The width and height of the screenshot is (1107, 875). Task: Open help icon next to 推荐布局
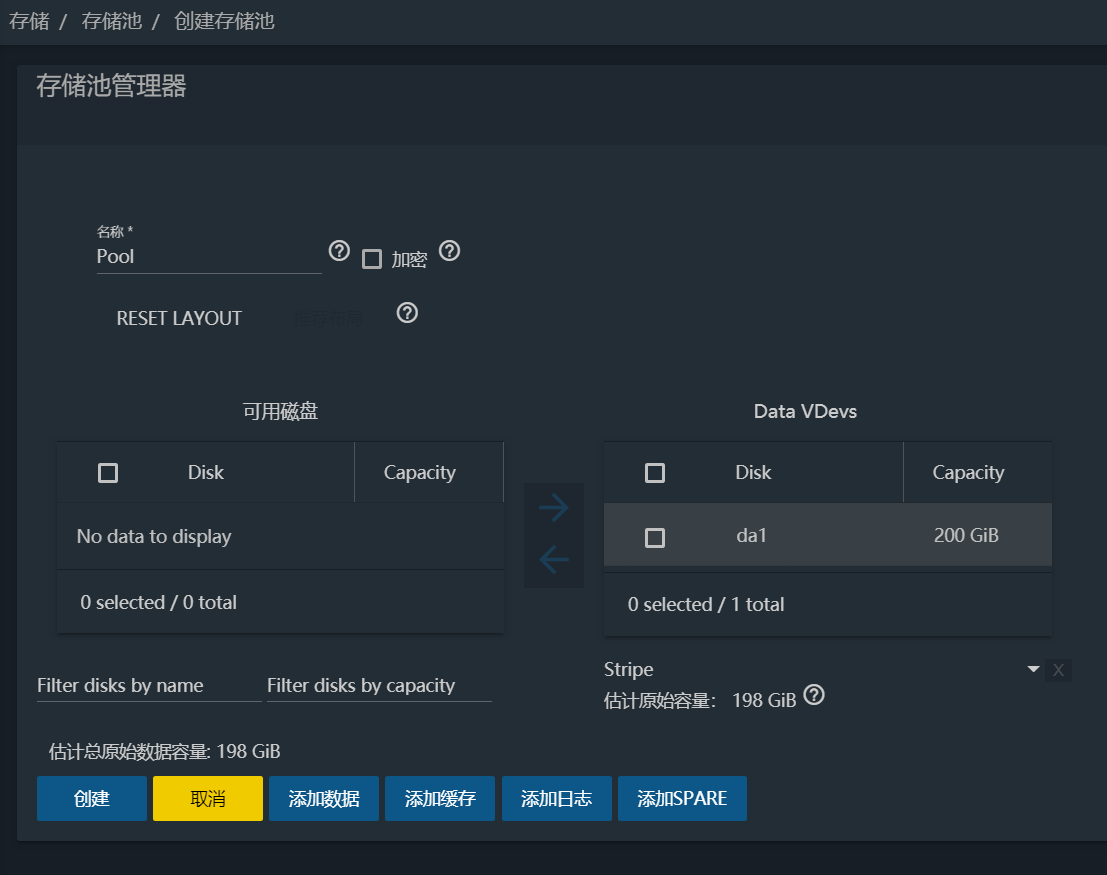coord(406,313)
